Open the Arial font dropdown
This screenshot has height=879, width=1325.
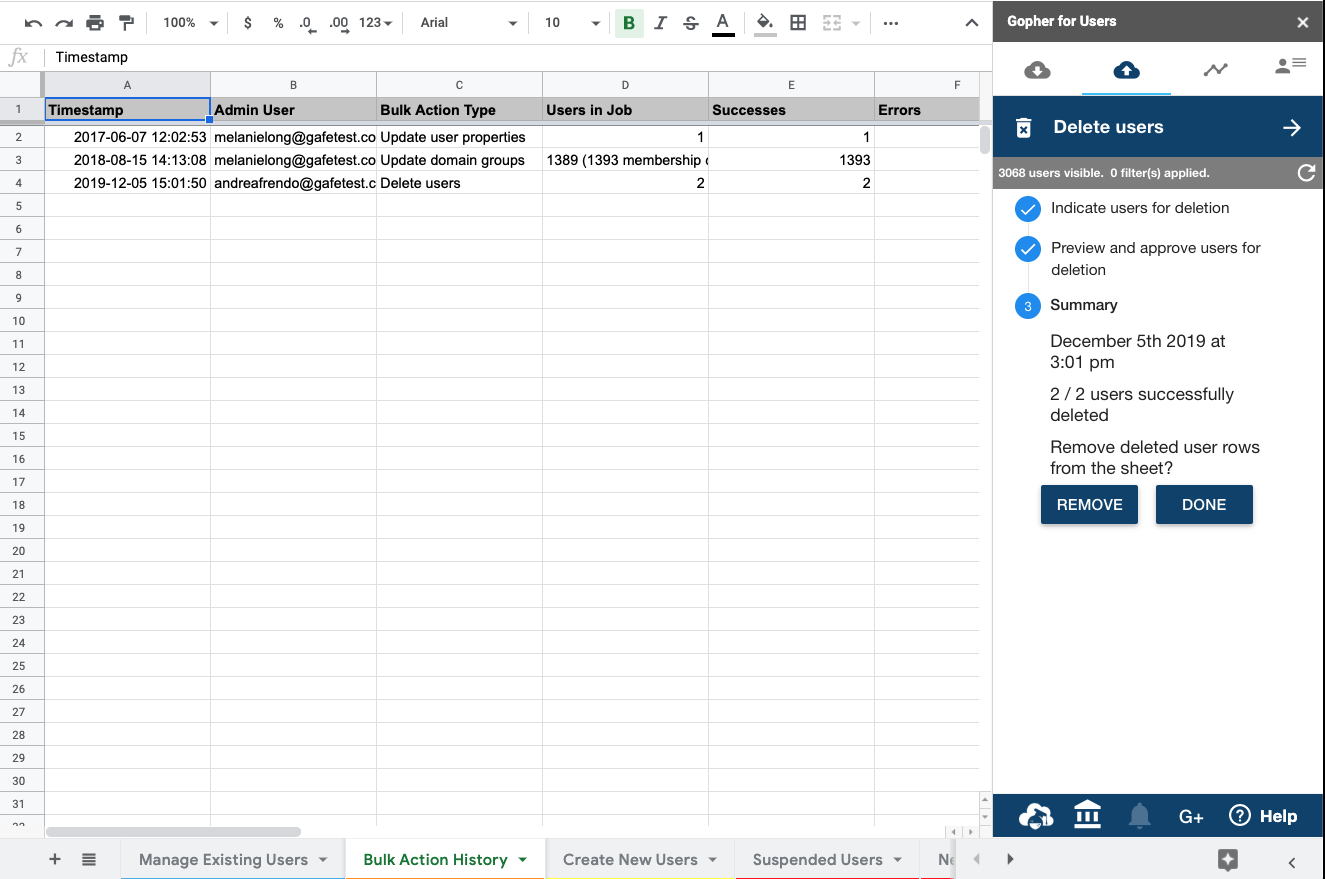(468, 23)
